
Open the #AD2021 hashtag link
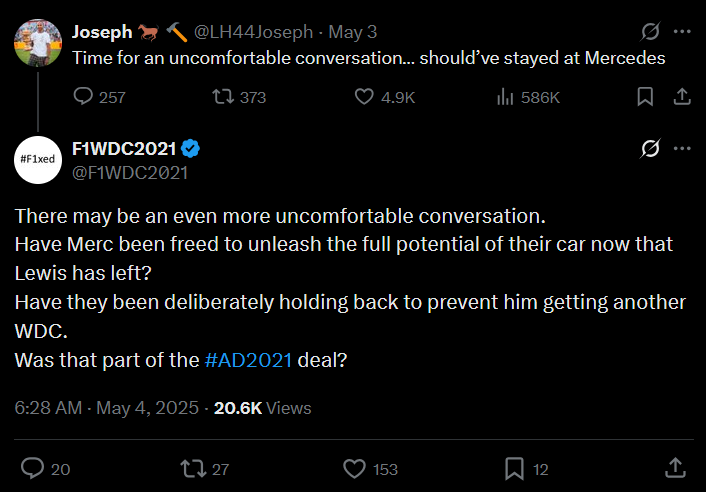(x=248, y=360)
